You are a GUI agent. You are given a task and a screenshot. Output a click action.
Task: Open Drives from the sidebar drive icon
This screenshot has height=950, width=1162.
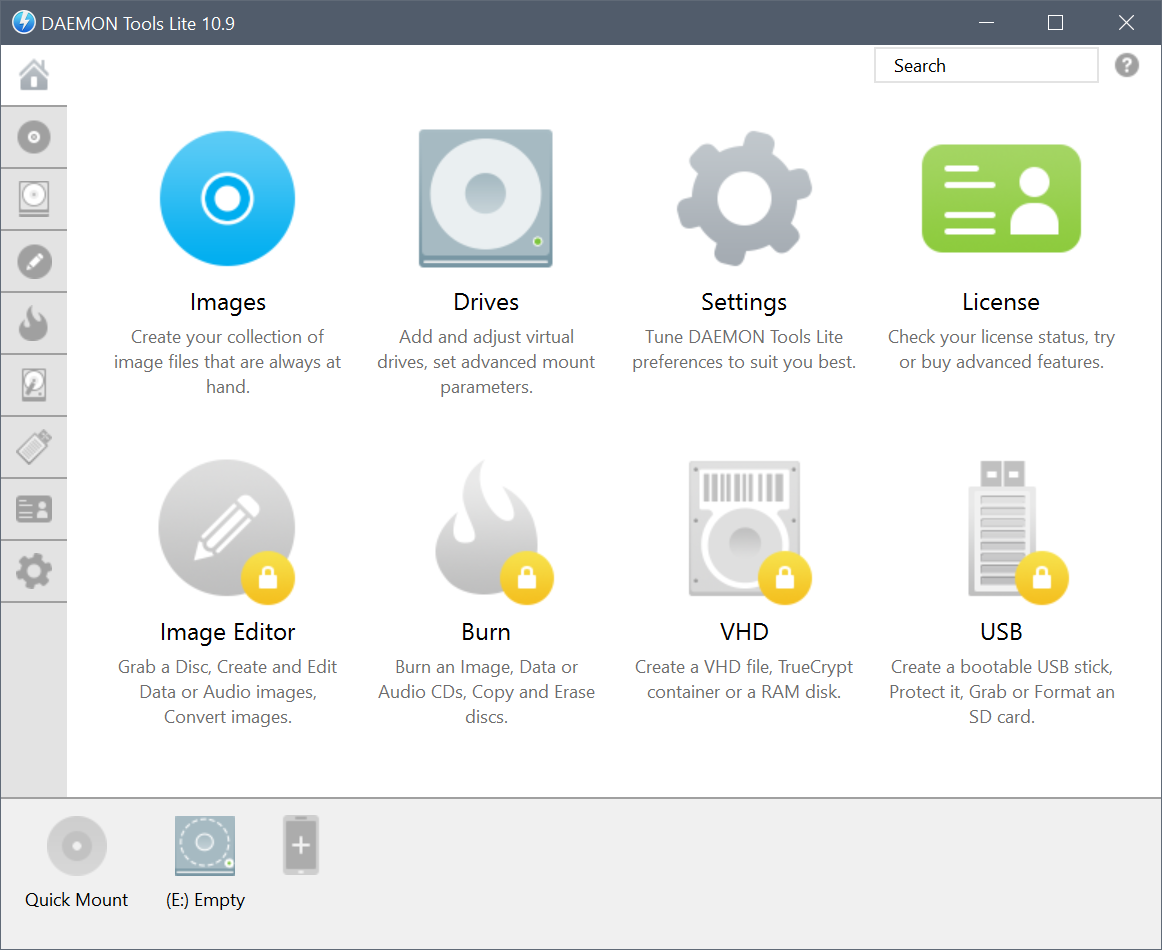[x=34, y=199]
